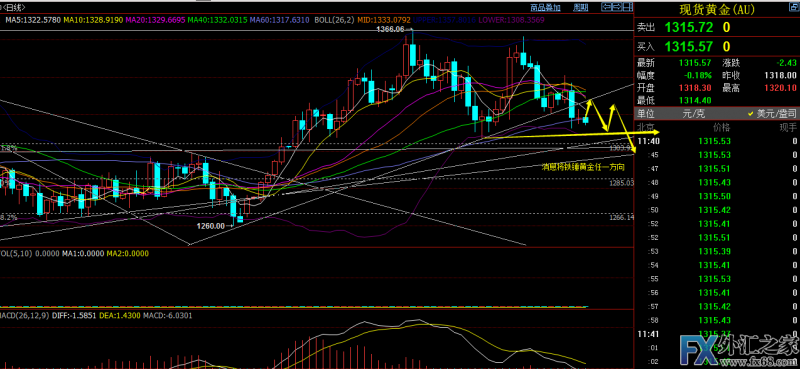This screenshot has height=369, width=800.
Task: Select the :48 tick price 1315.43
Action: point(714,182)
